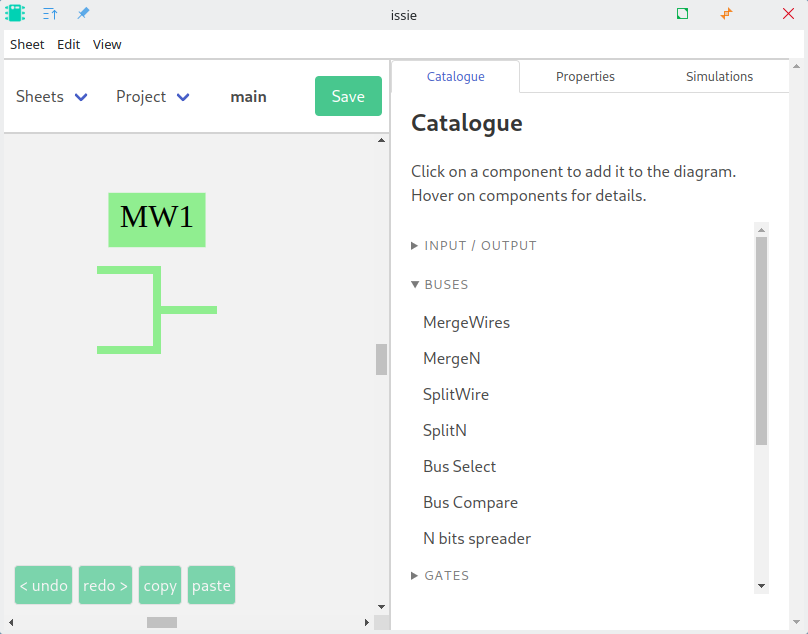808x634 pixels.
Task: Click the orange arrows window icon
Action: 726,14
